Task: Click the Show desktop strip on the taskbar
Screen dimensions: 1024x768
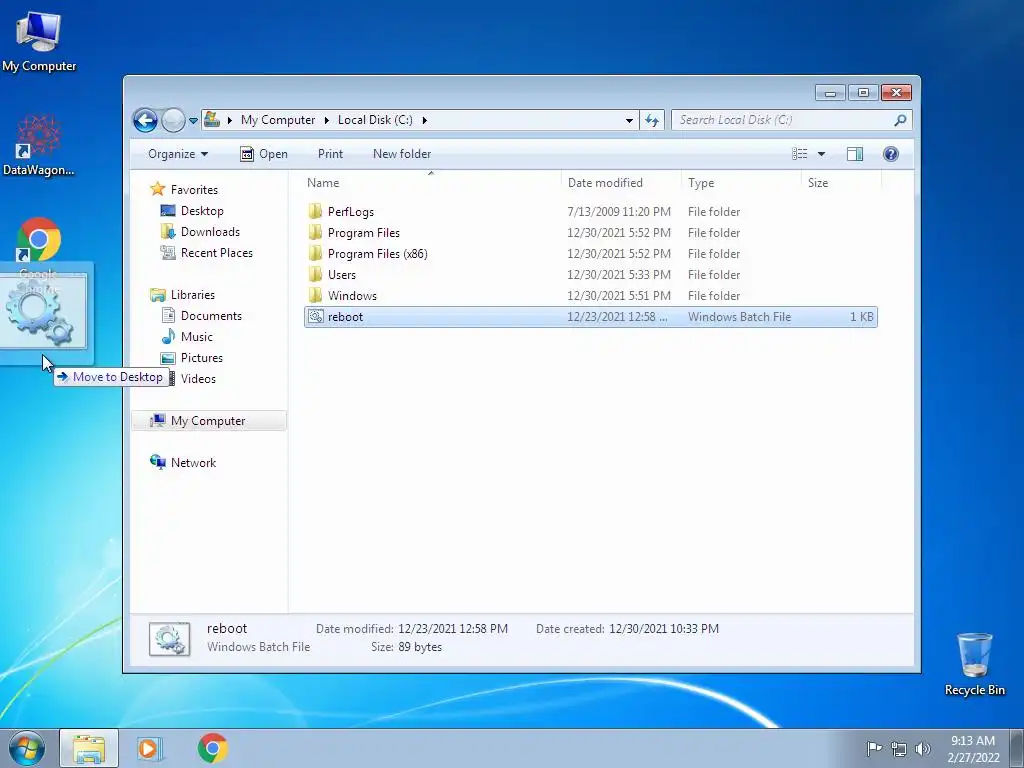Action: [x=1017, y=748]
